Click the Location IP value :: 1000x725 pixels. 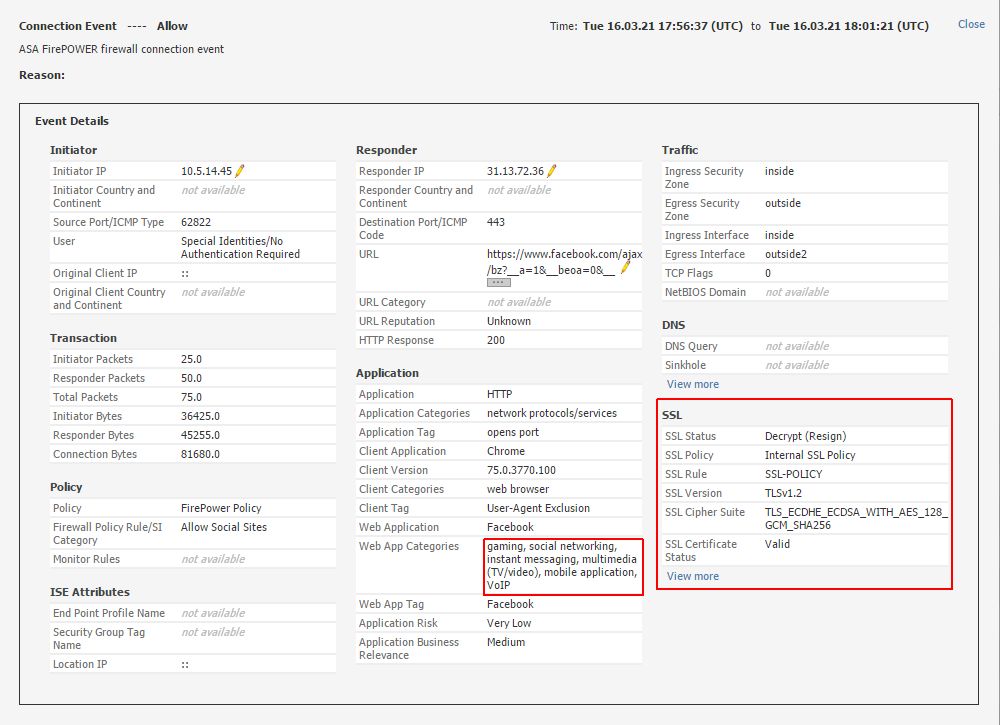point(185,664)
